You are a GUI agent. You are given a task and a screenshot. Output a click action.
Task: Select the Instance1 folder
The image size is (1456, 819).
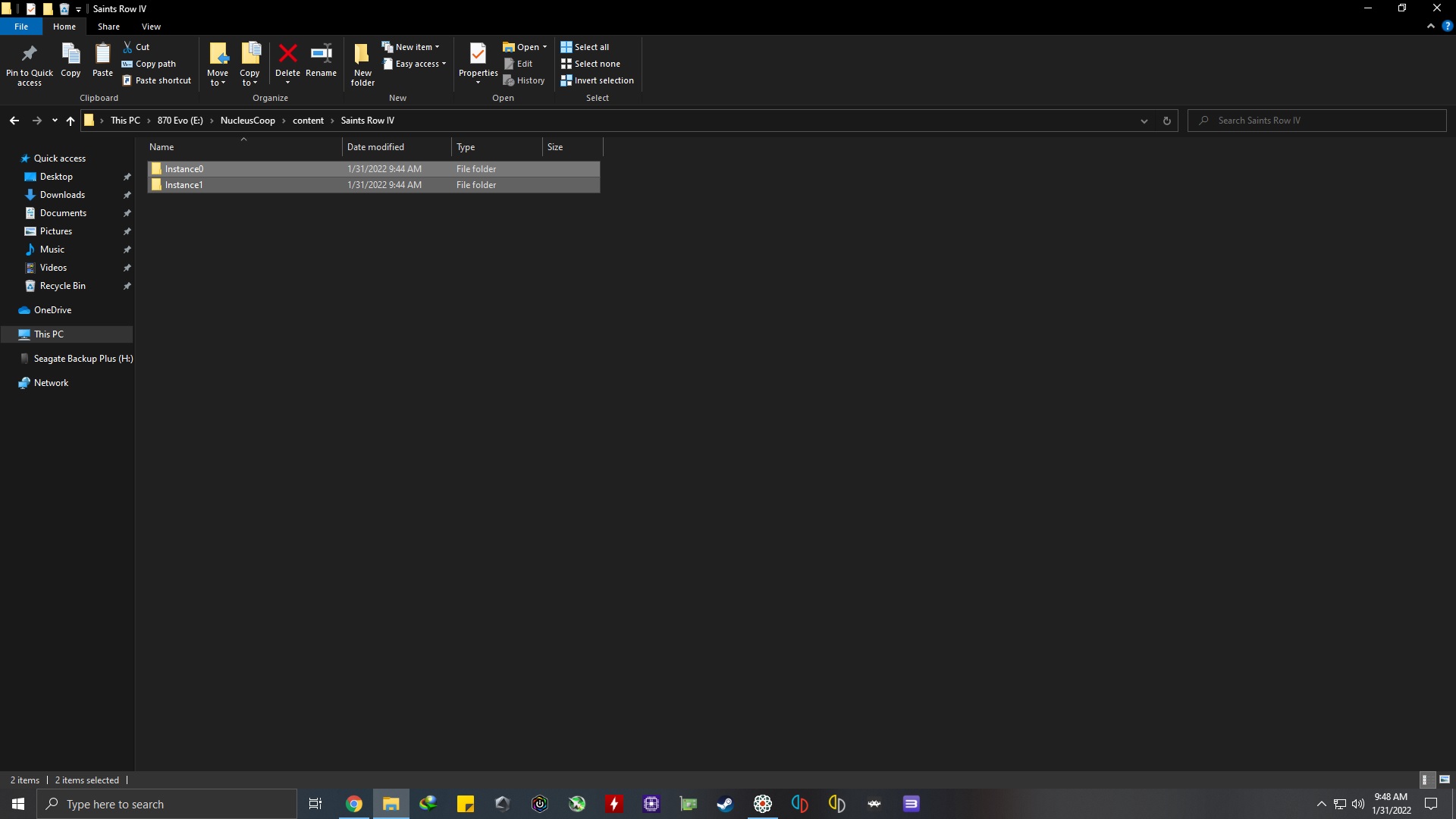374,185
